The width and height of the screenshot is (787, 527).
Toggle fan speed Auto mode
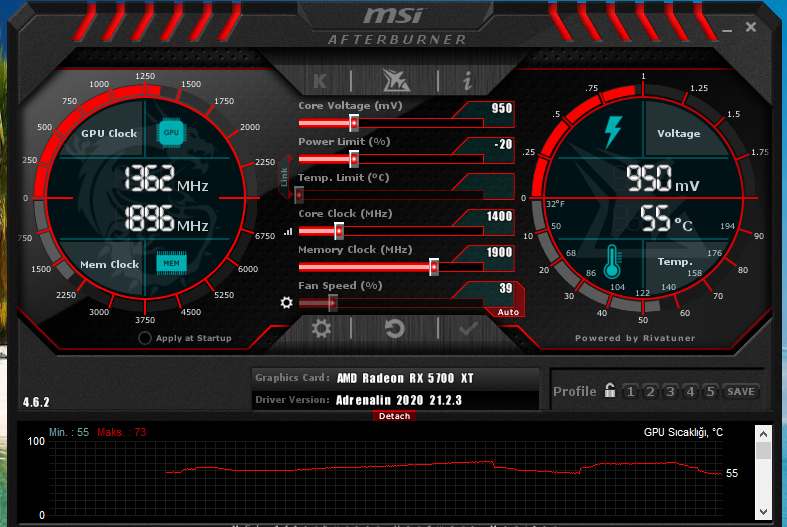508,312
